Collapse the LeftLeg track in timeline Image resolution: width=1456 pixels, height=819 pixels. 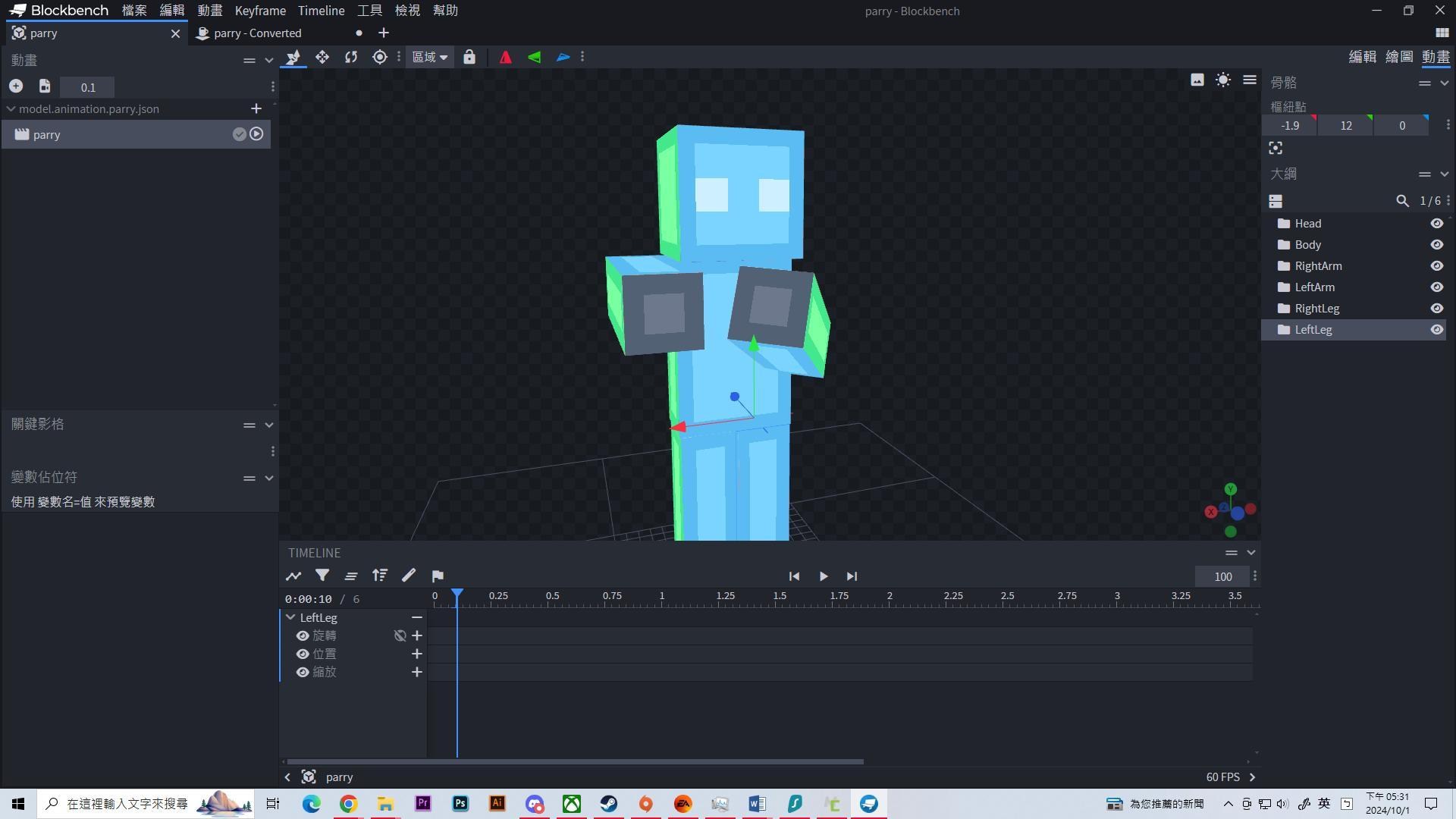pos(290,617)
